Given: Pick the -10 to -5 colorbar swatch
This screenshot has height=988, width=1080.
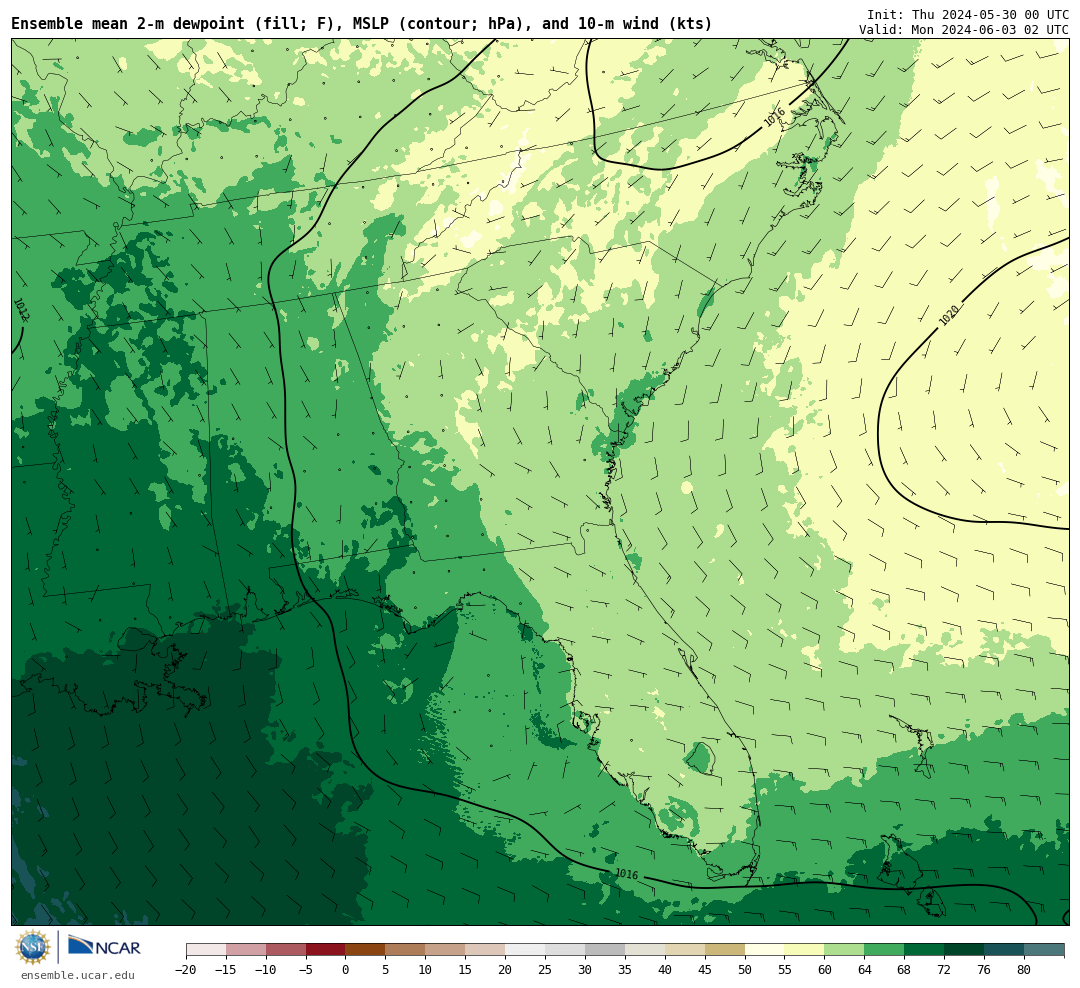Looking at the screenshot, I should (286, 950).
